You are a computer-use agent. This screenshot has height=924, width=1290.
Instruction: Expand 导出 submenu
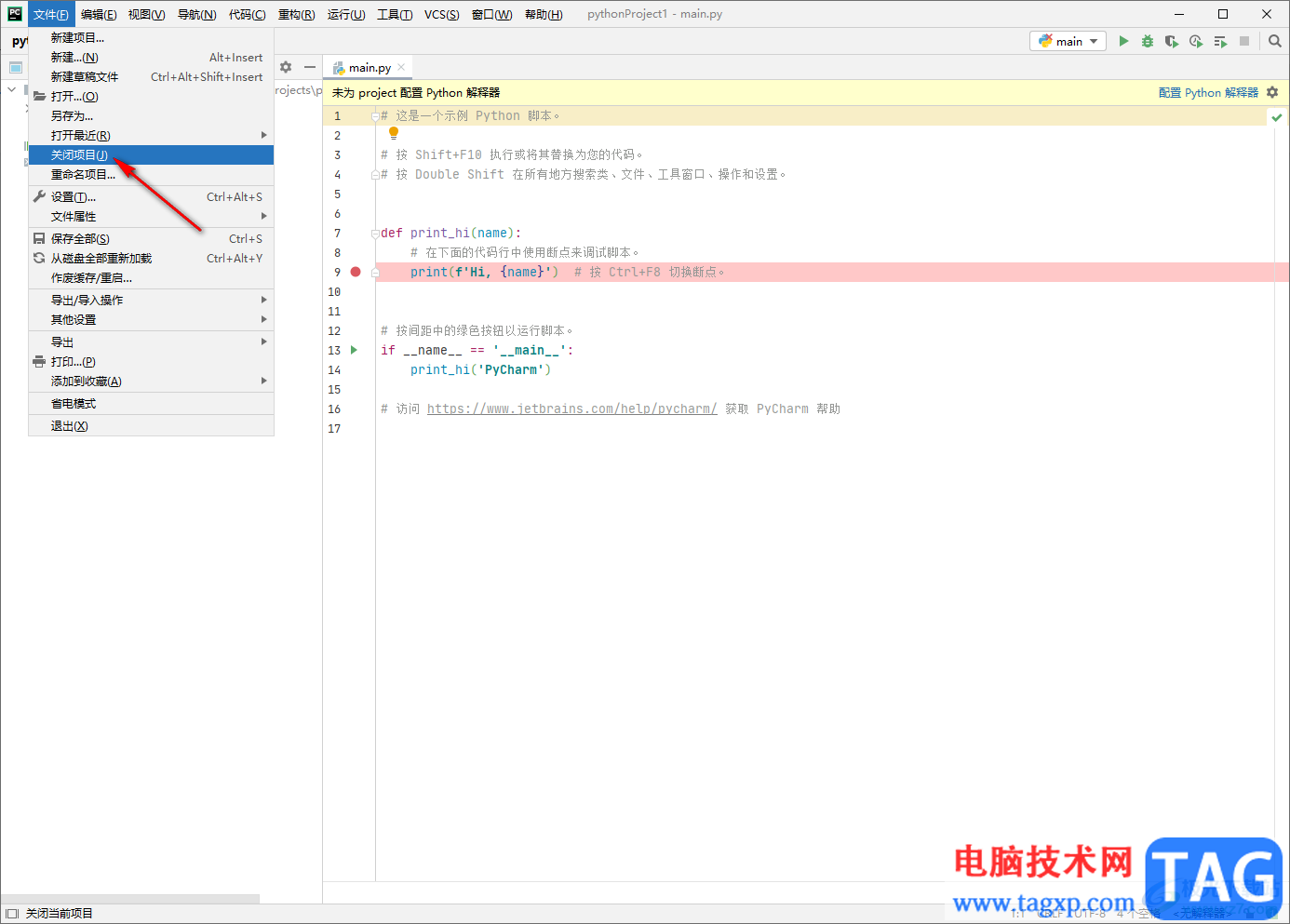(x=151, y=341)
